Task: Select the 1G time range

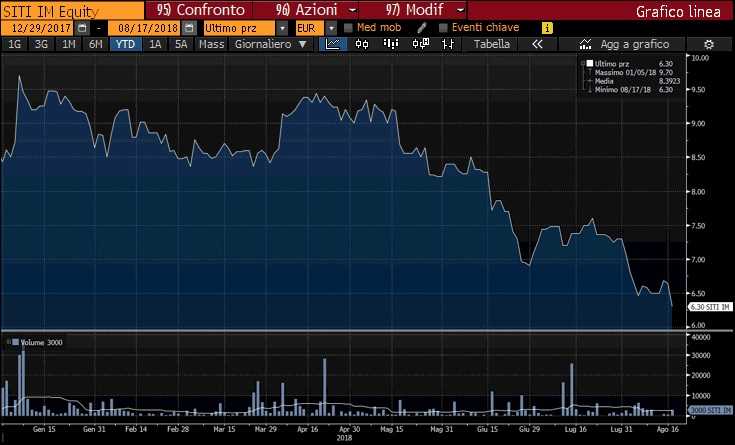Action: (15, 45)
